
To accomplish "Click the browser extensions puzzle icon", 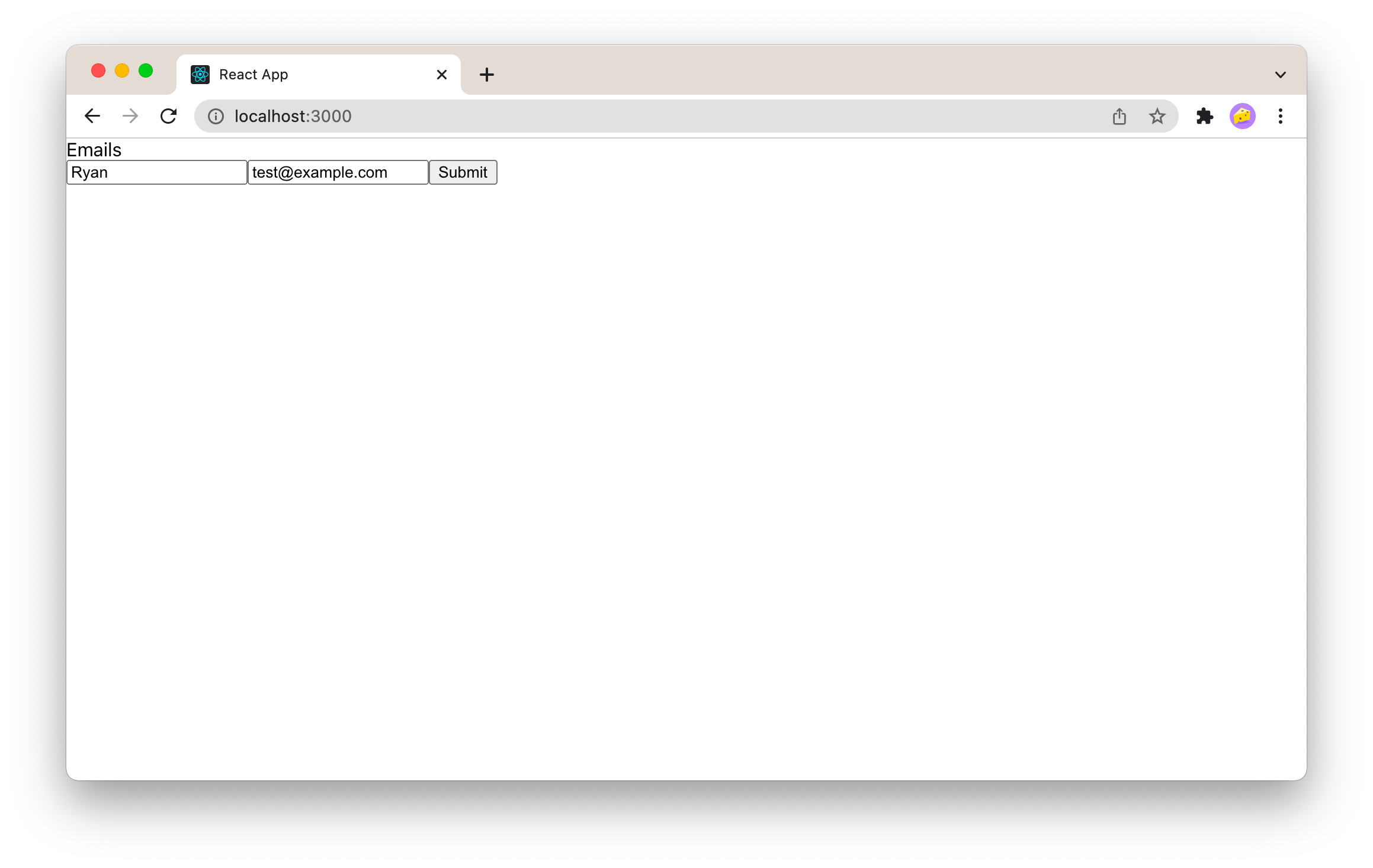I will (1204, 116).
